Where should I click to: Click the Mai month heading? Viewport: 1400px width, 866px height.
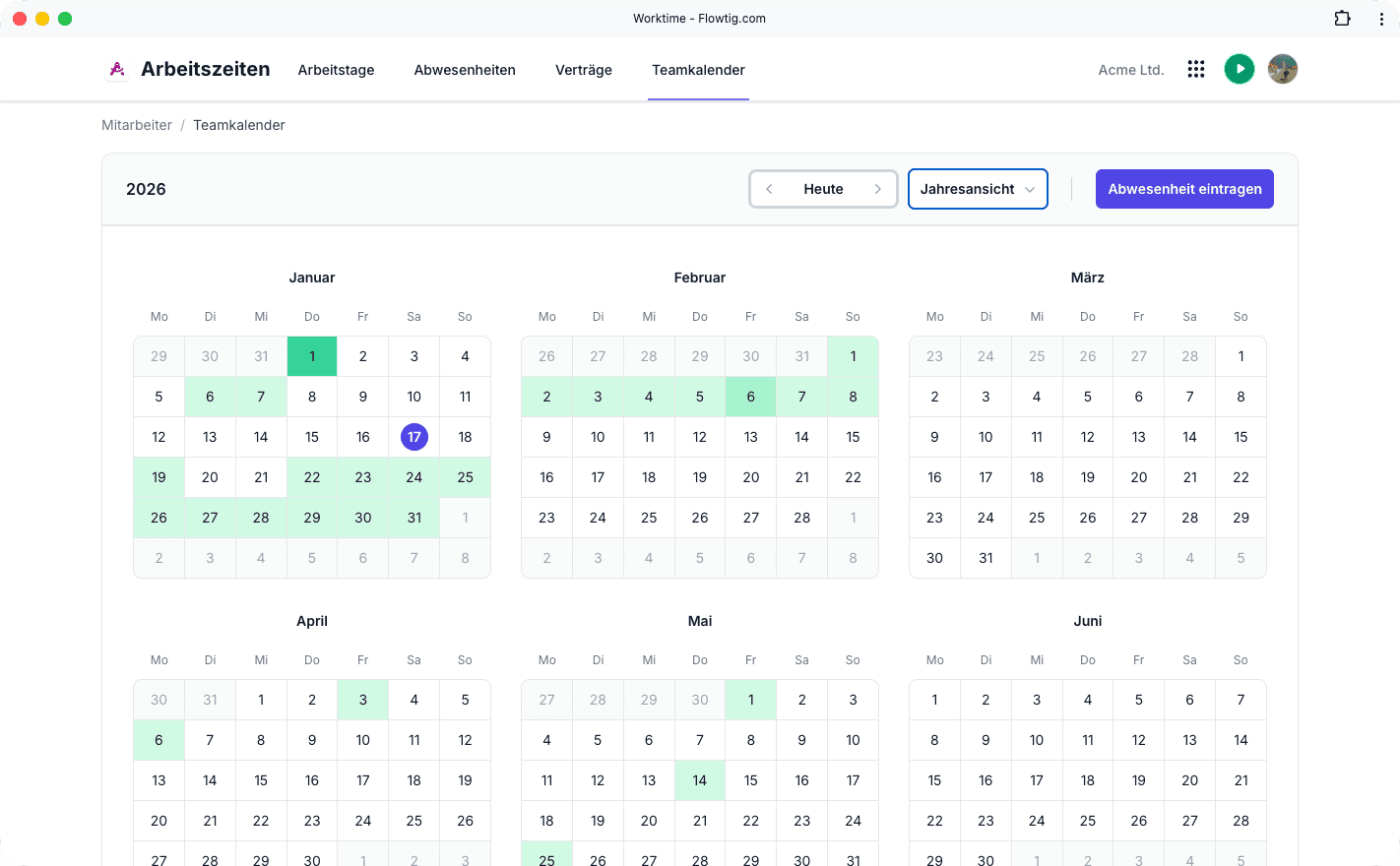coord(700,621)
